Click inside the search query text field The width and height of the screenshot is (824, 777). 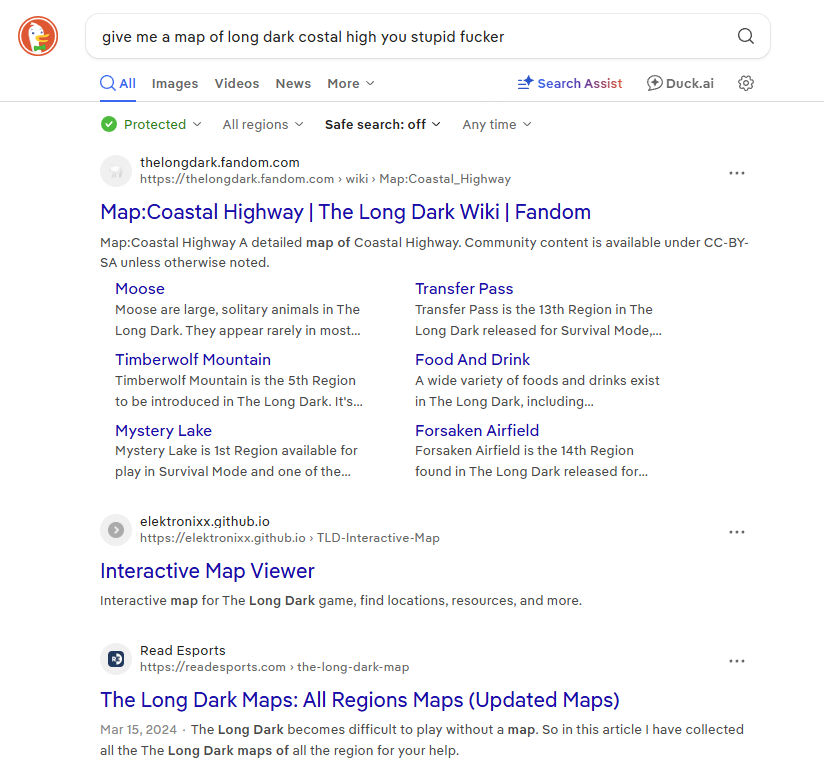(400, 37)
